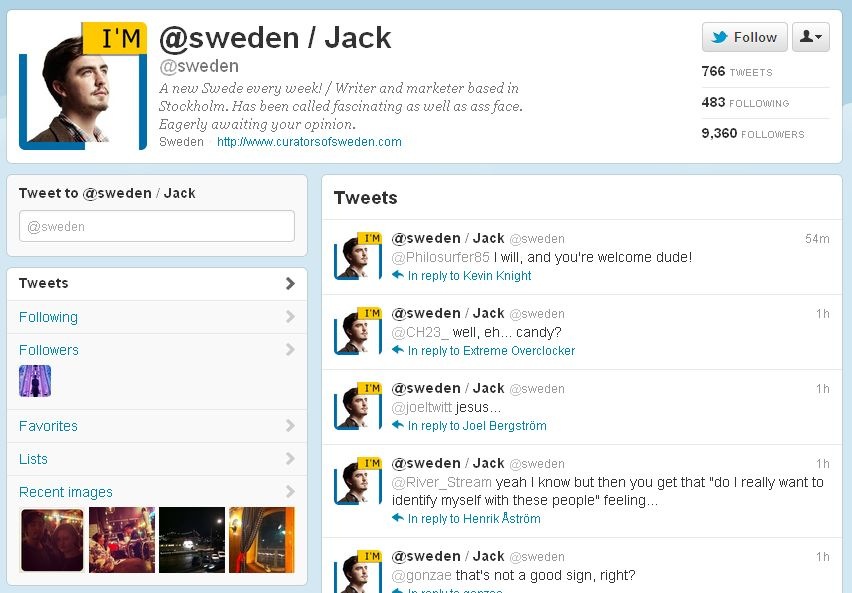Open the 1h timestamp on the gonzae tweet
The height and width of the screenshot is (593, 852).
click(823, 557)
